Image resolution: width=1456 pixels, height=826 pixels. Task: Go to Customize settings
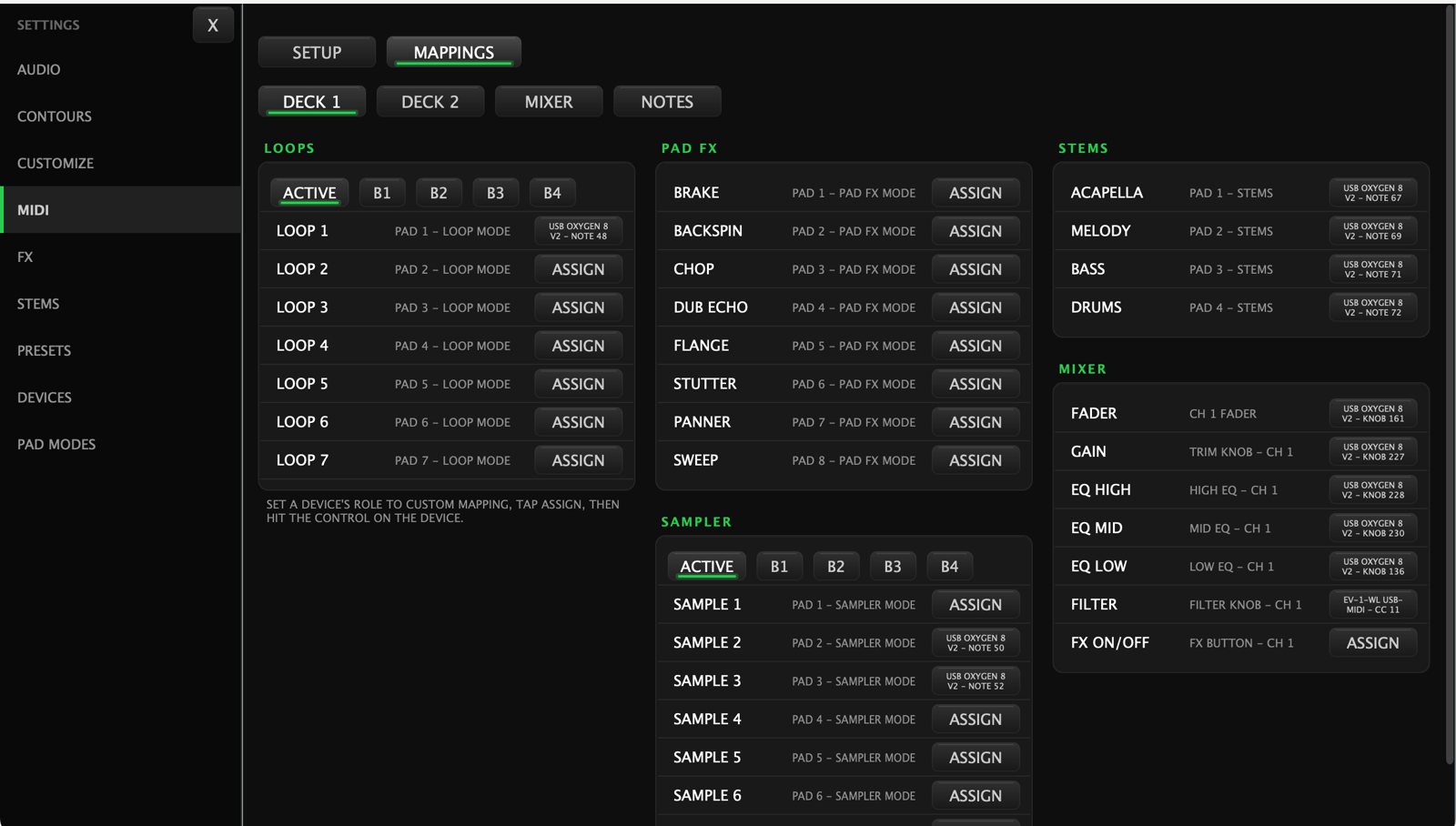(56, 164)
